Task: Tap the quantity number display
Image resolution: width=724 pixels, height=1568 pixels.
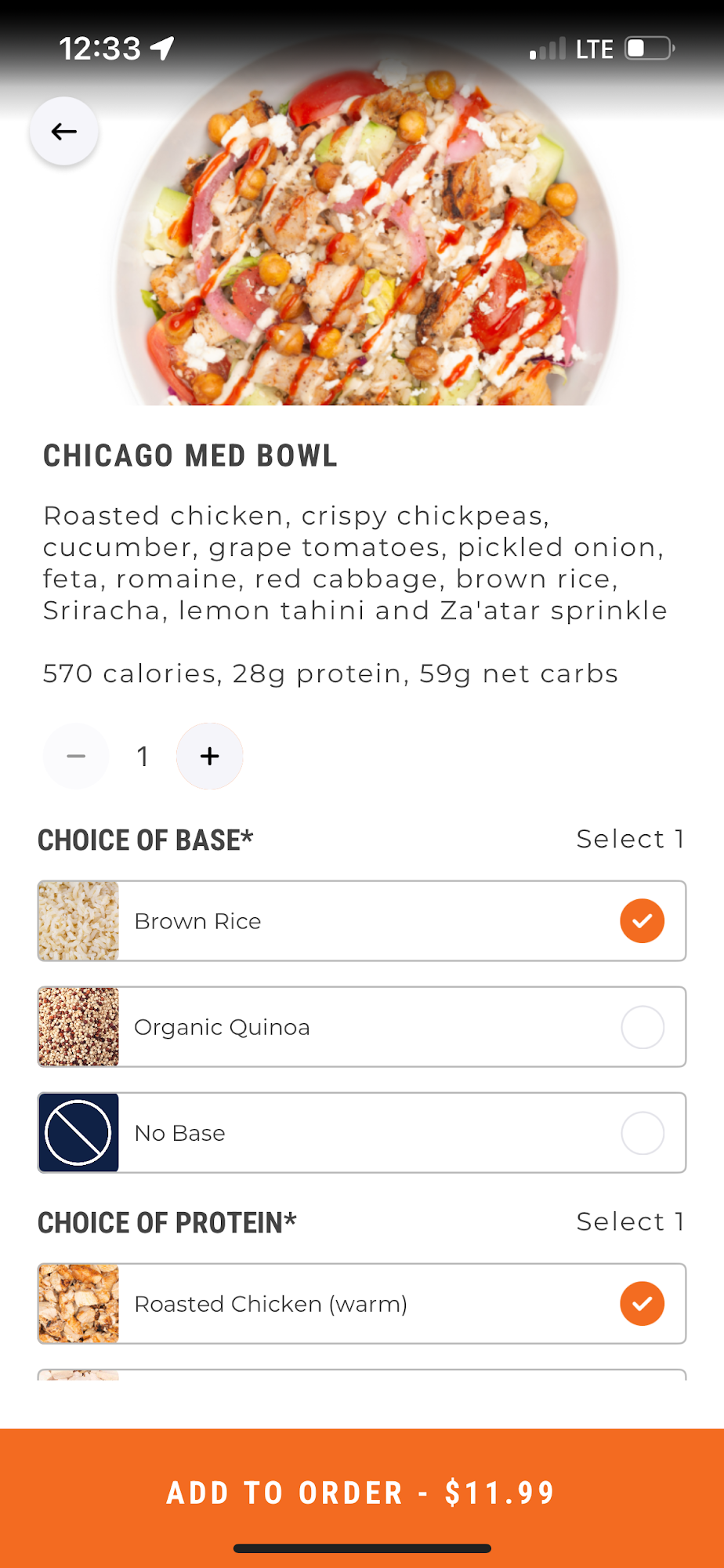Action: 143,756
